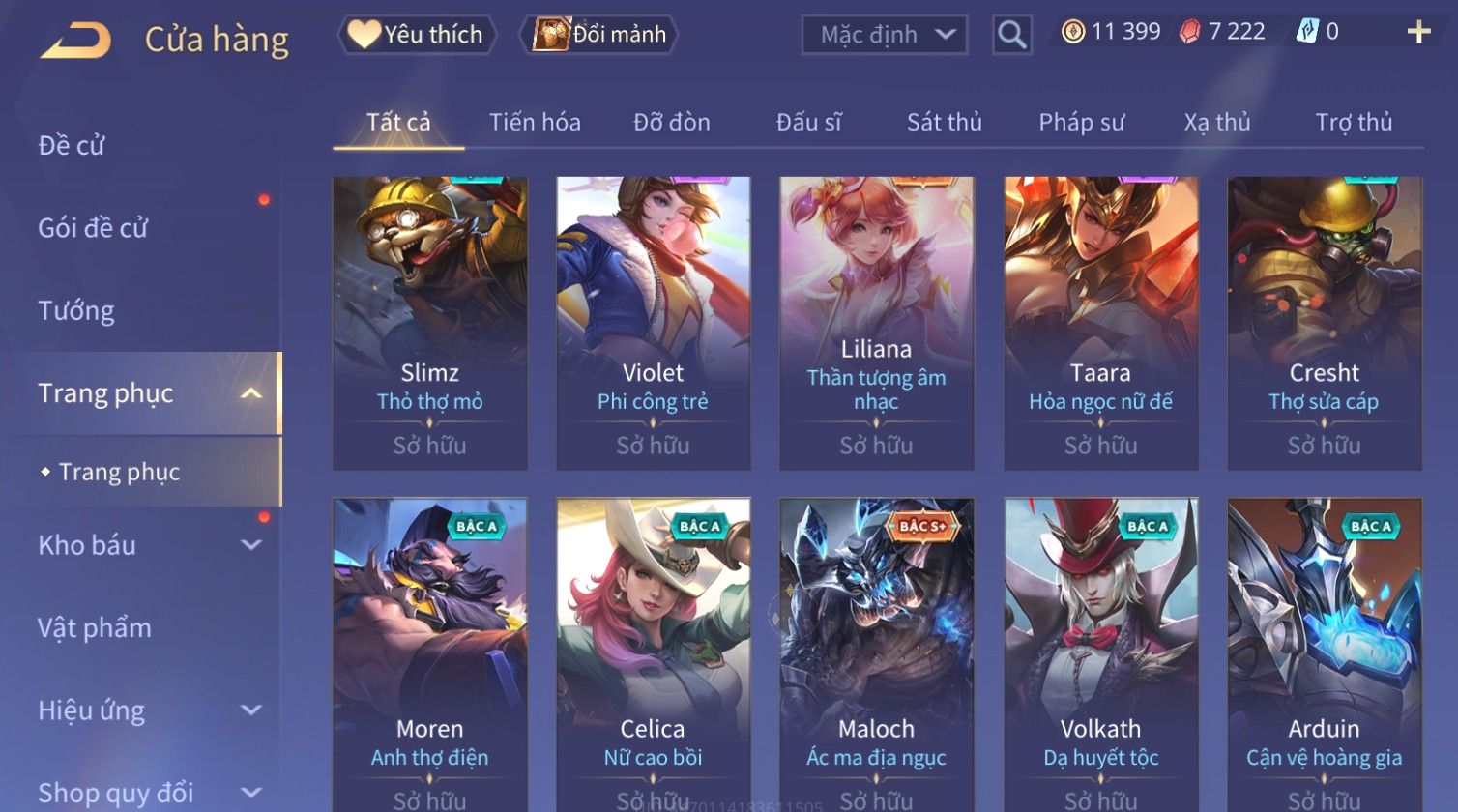Switch to the Pháp sư tab

(x=1082, y=122)
